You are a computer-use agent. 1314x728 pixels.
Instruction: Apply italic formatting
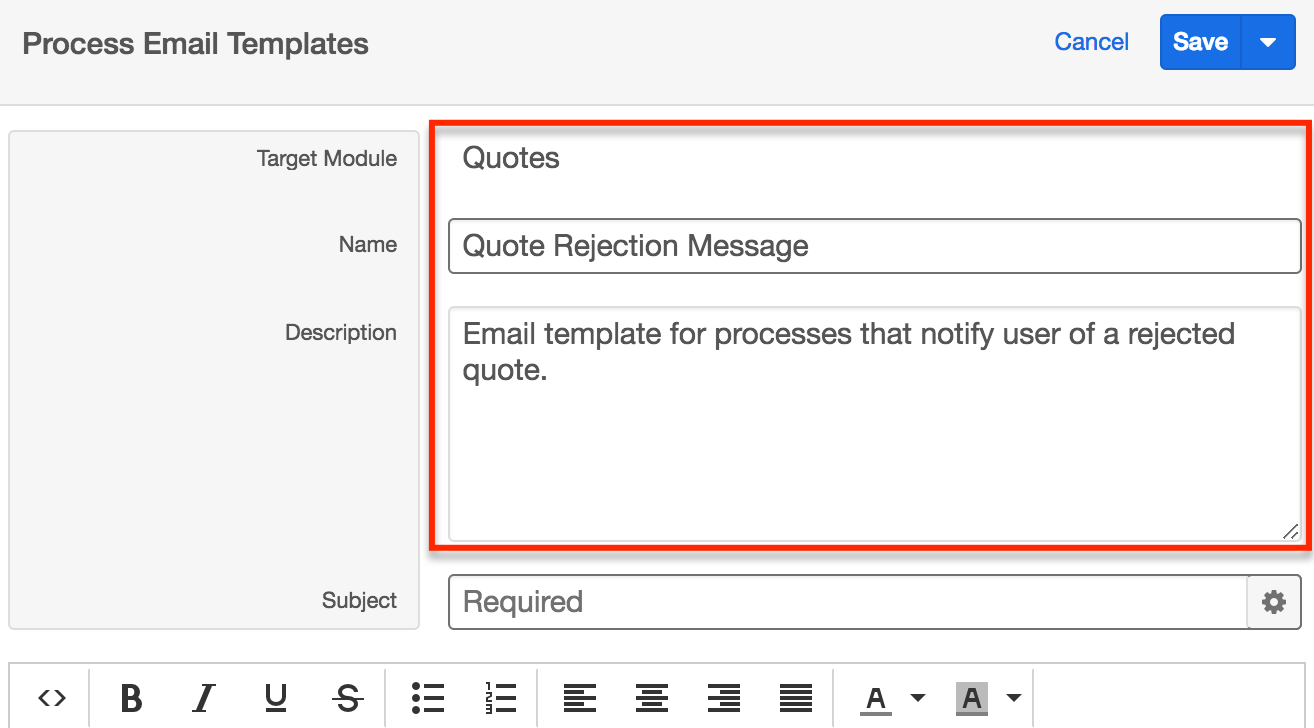coord(204,698)
